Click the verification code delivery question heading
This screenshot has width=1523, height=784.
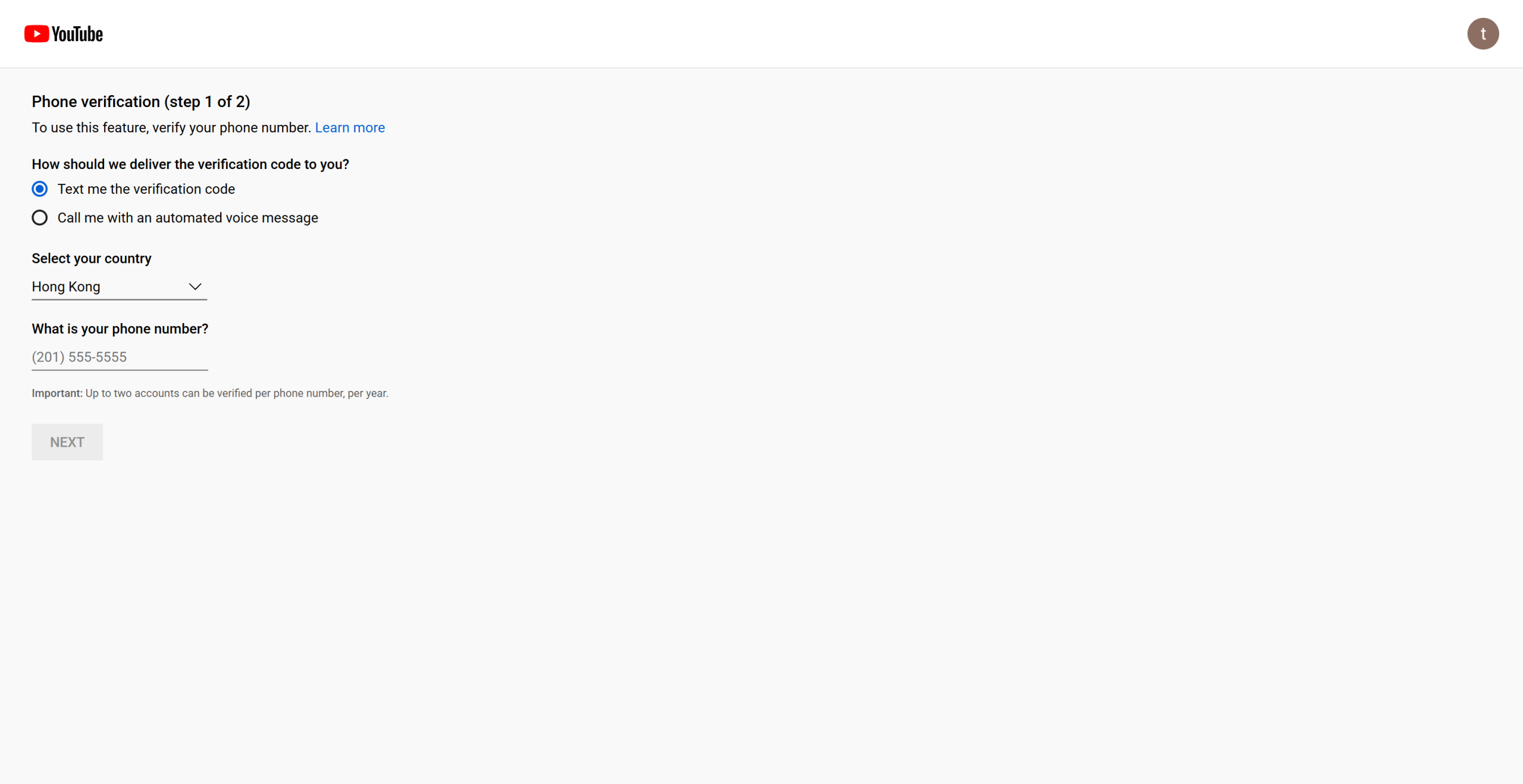pos(190,164)
